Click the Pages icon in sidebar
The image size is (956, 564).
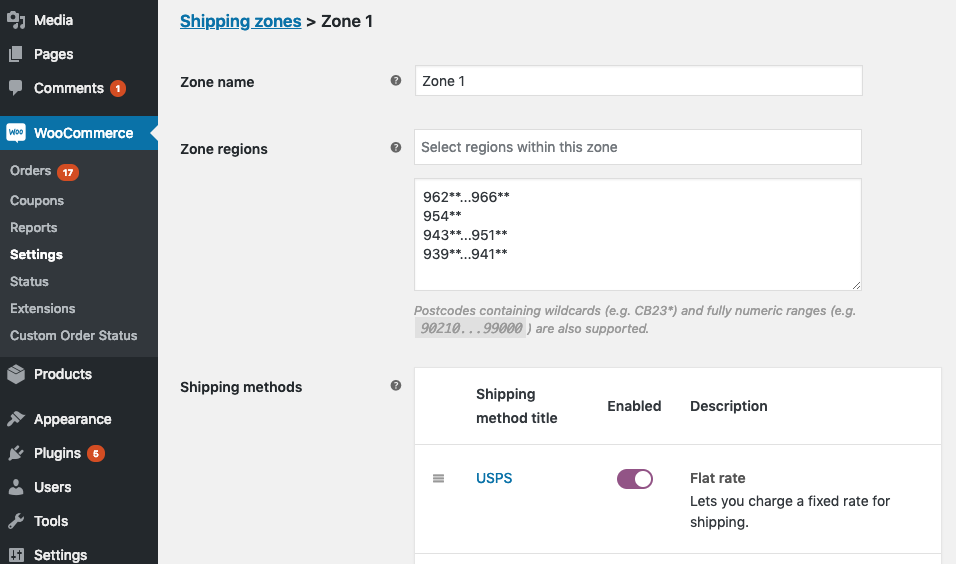click(x=16, y=54)
